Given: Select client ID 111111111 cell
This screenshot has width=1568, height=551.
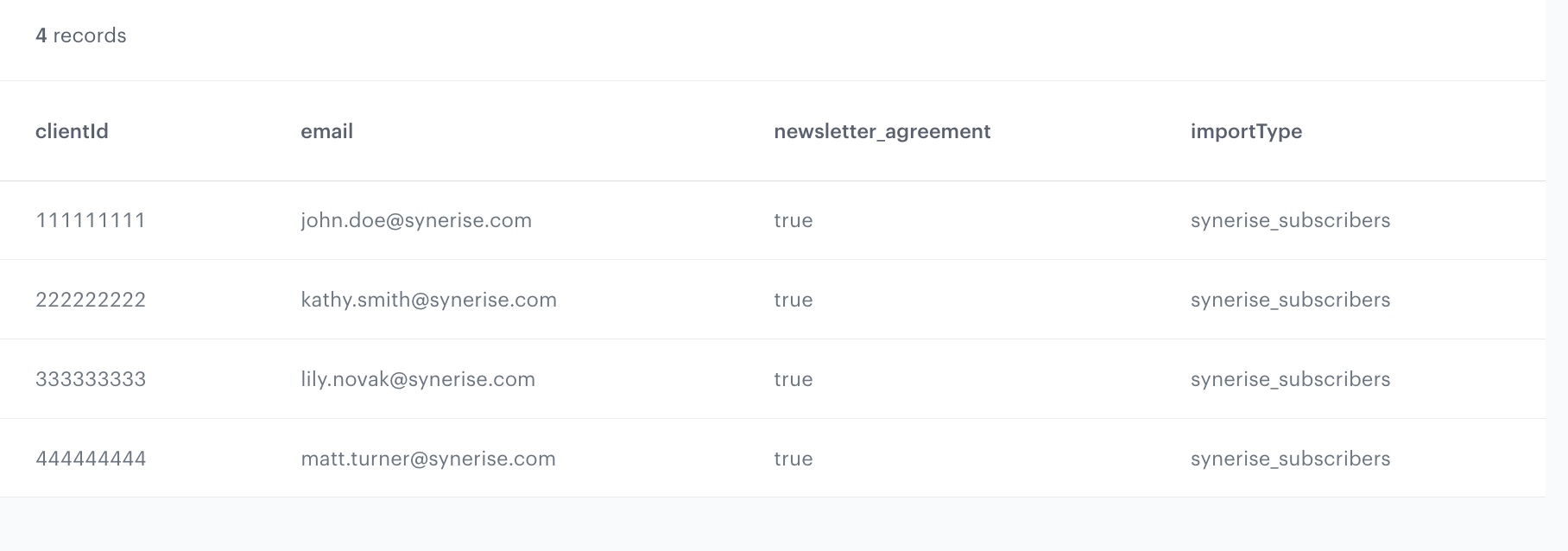Looking at the screenshot, I should click(x=91, y=220).
